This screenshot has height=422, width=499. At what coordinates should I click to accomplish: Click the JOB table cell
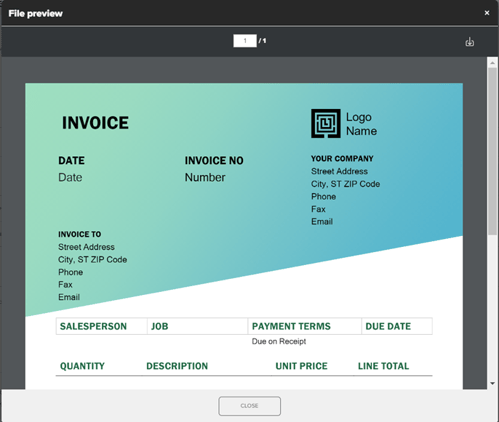198,326
